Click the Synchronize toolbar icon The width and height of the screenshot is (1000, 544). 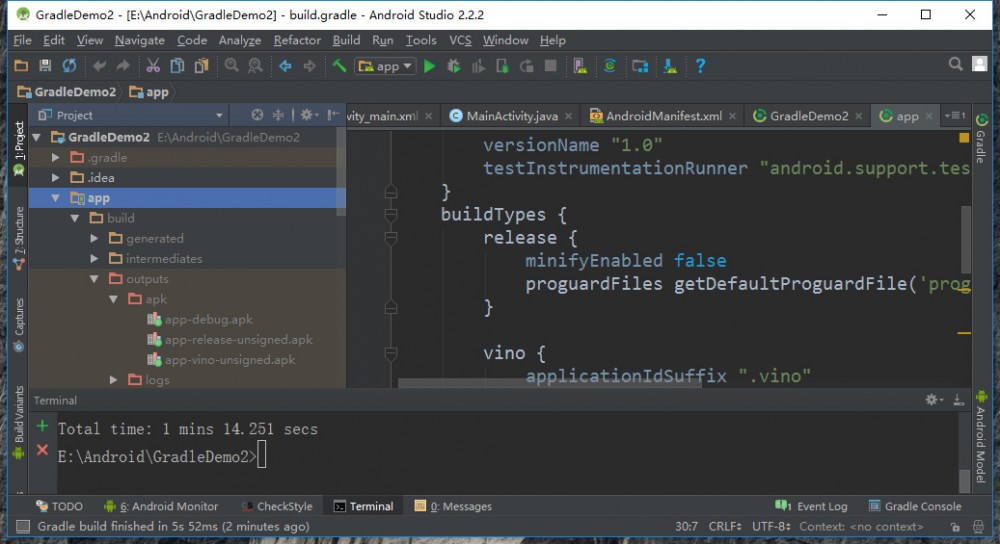click(x=69, y=66)
